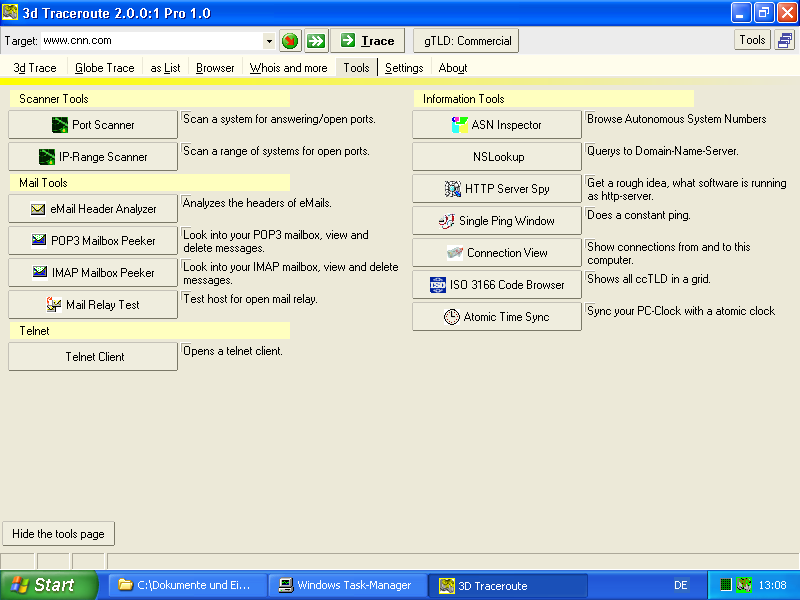Viewport: 800px width, 600px height.
Task: Expand the Target address dropdown
Action: click(x=269, y=41)
